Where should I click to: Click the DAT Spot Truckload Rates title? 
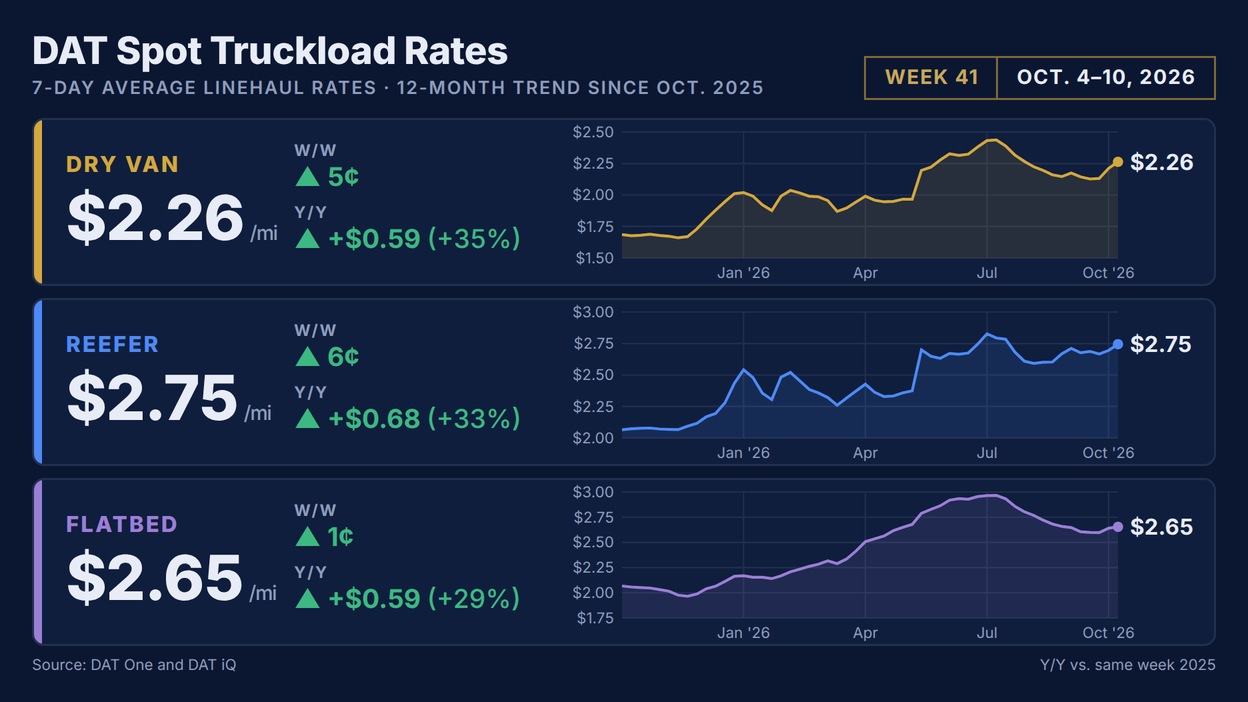click(270, 51)
